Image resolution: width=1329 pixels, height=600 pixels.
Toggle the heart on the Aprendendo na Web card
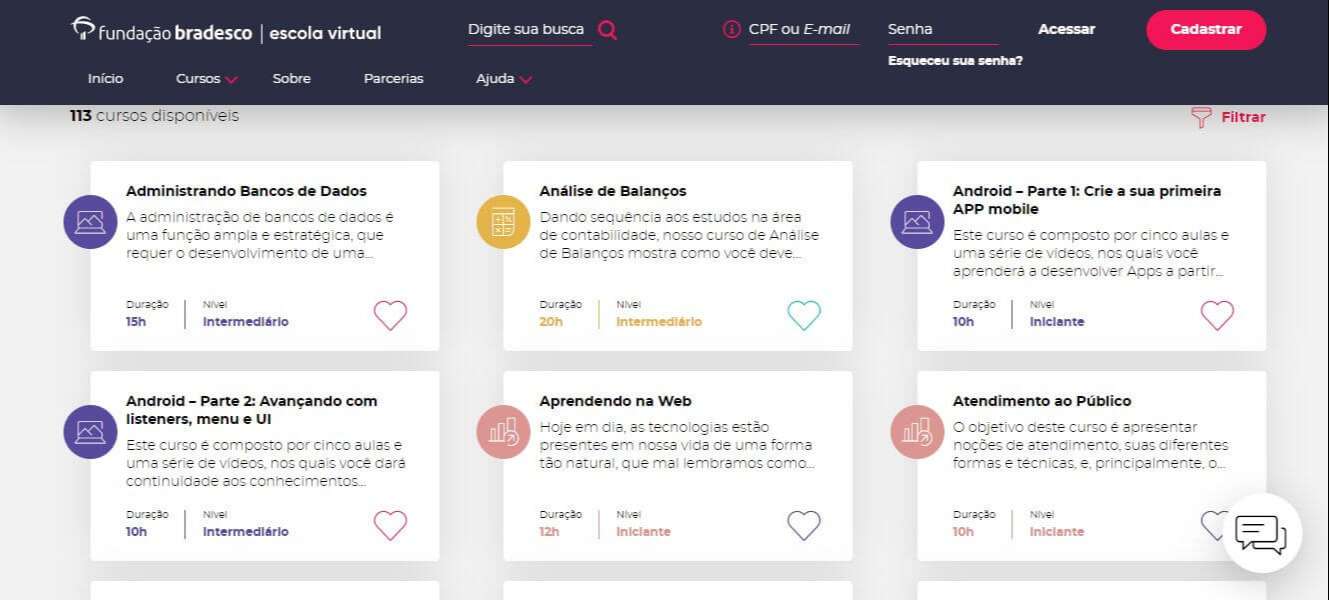click(x=804, y=525)
